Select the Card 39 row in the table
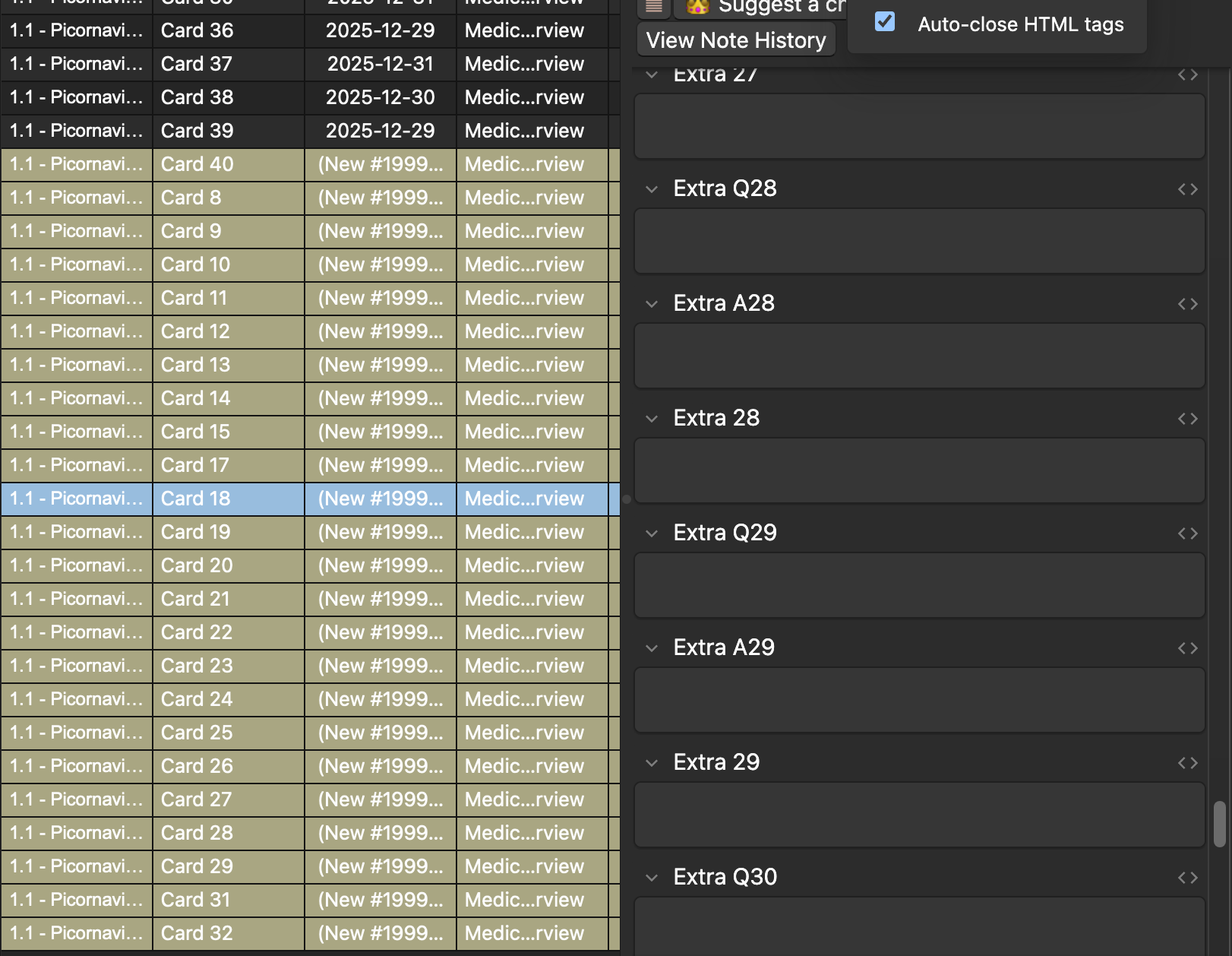 click(304, 131)
